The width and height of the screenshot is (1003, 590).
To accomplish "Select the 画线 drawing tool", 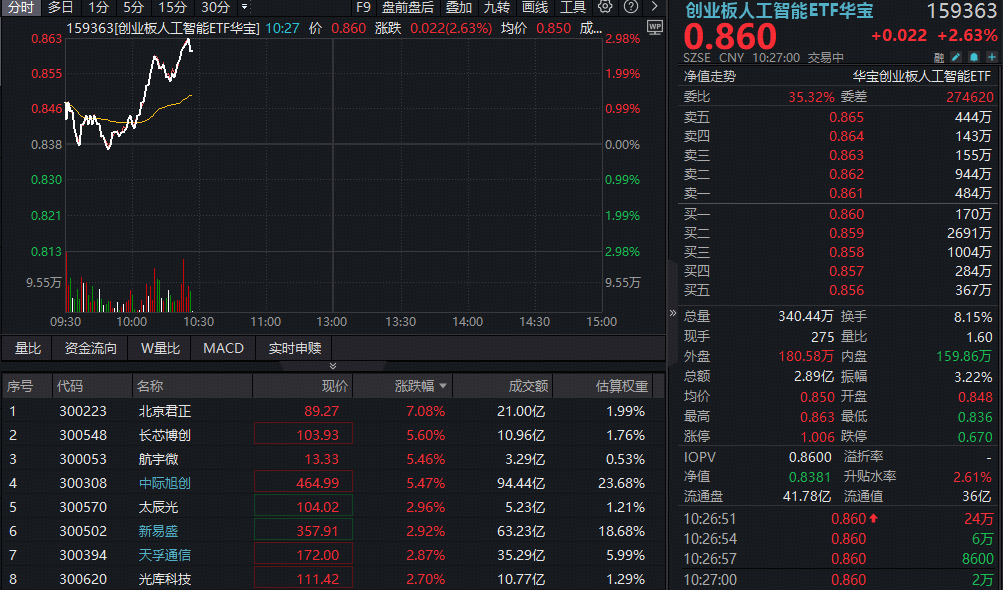I will (x=535, y=8).
